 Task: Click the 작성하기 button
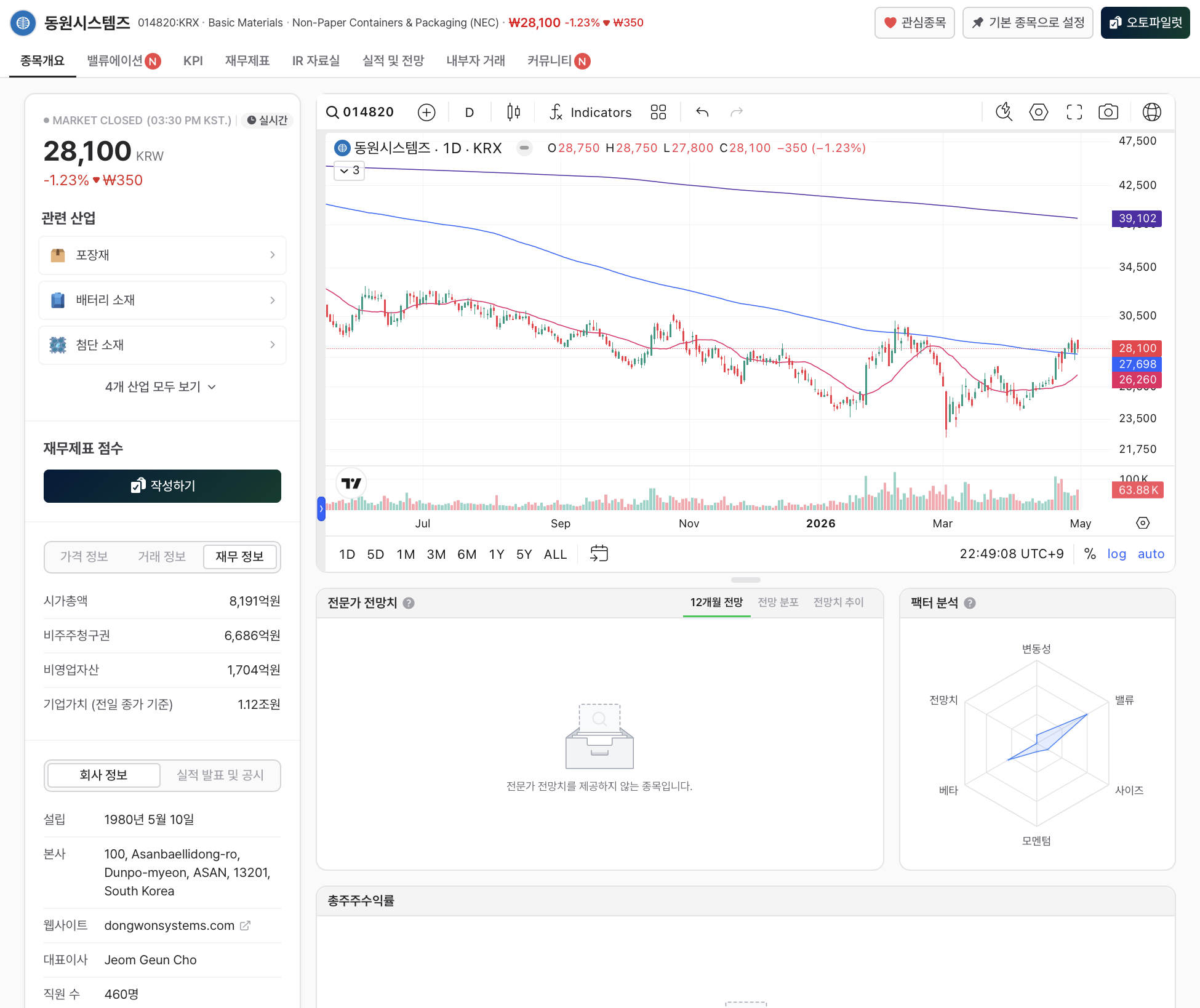162,486
